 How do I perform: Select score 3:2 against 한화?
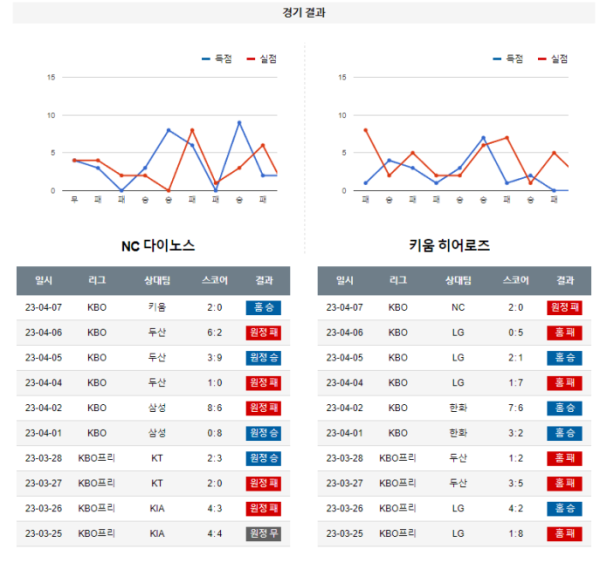click(516, 433)
